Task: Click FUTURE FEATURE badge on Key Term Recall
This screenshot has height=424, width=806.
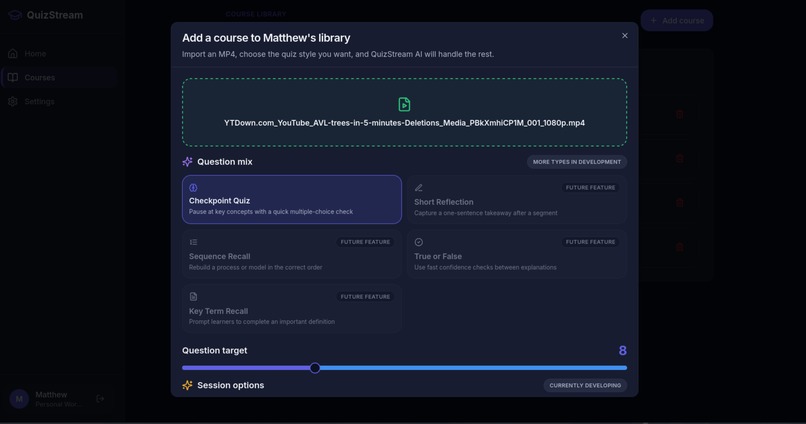Action: click(365, 297)
